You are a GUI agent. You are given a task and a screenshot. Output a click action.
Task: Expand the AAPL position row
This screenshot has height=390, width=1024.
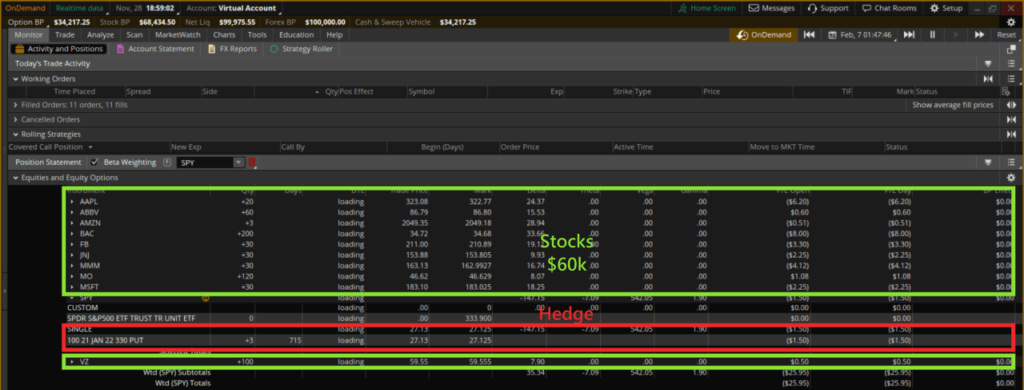[x=72, y=202]
